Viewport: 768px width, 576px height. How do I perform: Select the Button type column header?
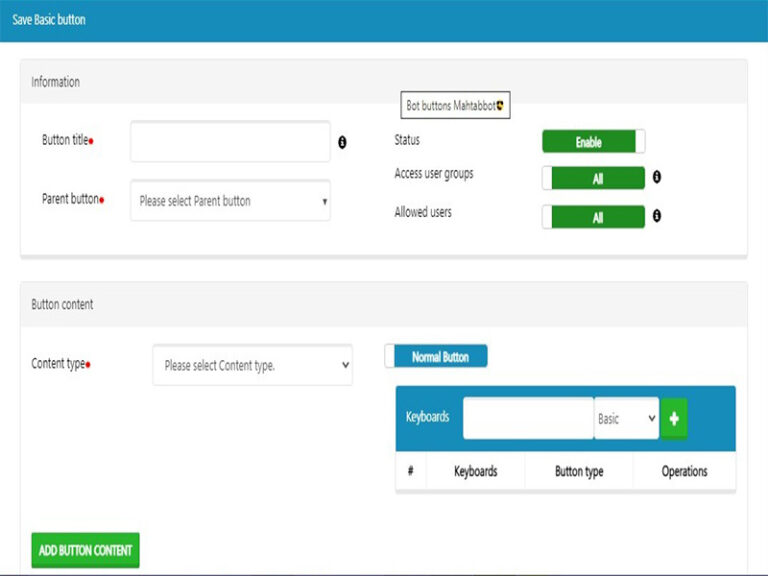pos(579,471)
